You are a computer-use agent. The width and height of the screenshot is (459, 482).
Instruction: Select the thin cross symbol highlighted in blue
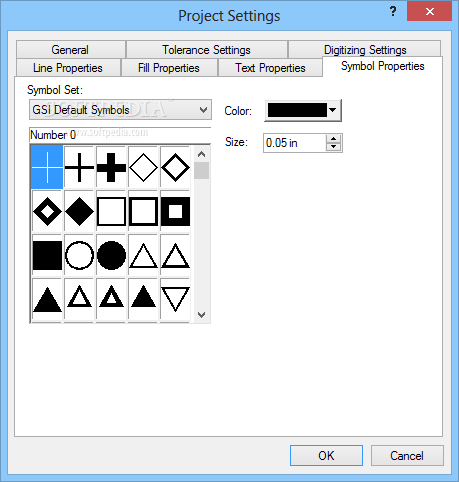click(x=47, y=167)
